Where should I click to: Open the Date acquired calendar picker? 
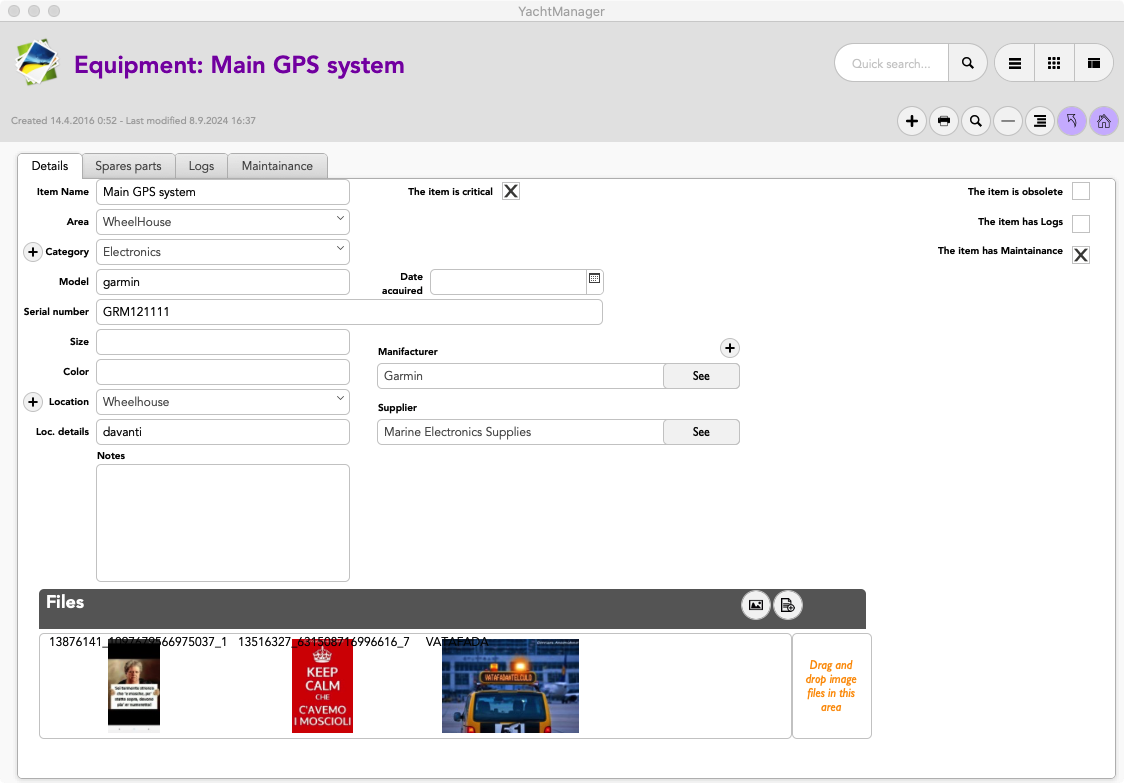click(594, 281)
